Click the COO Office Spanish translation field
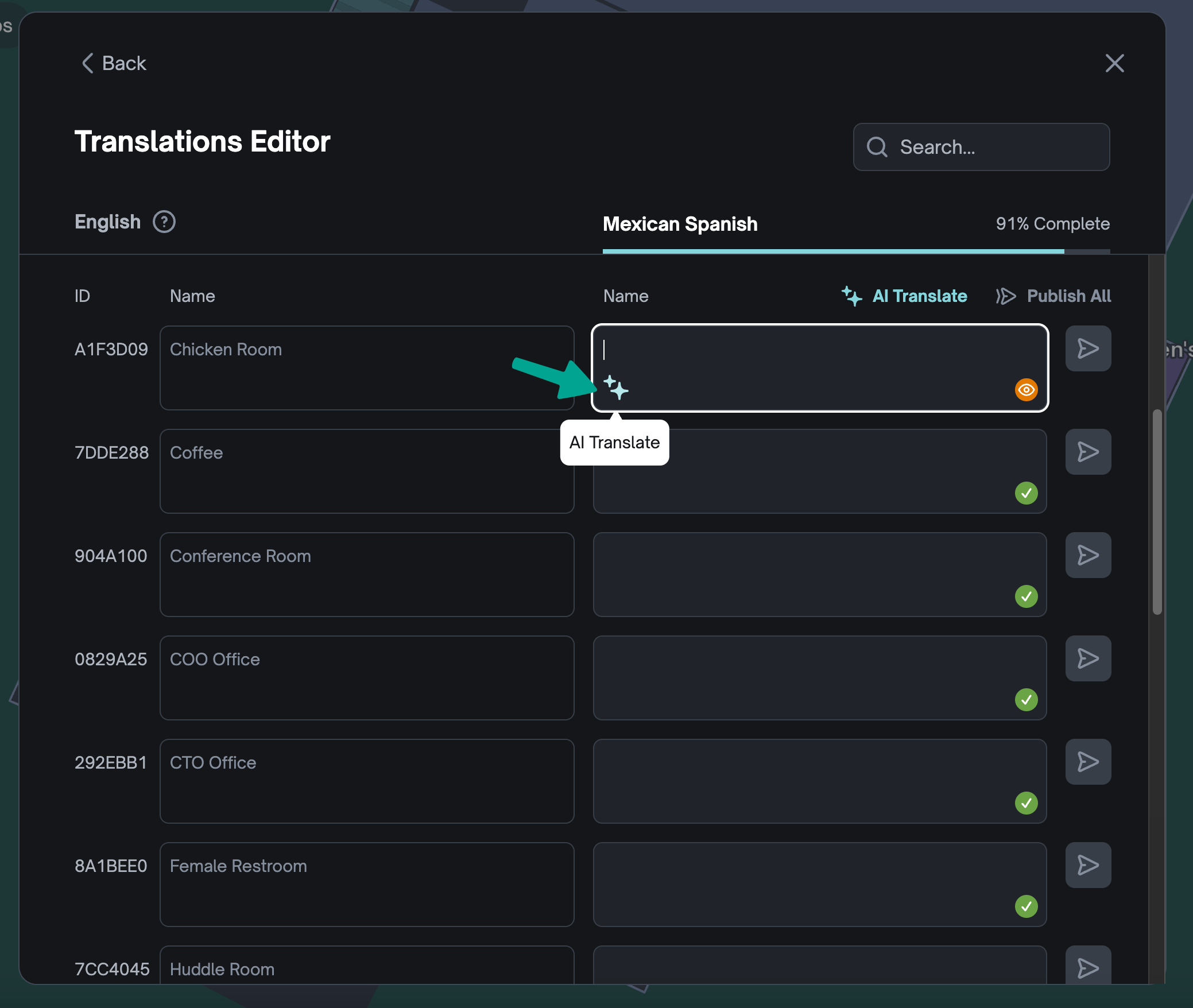Screen dimensions: 1193x1008 820,678
